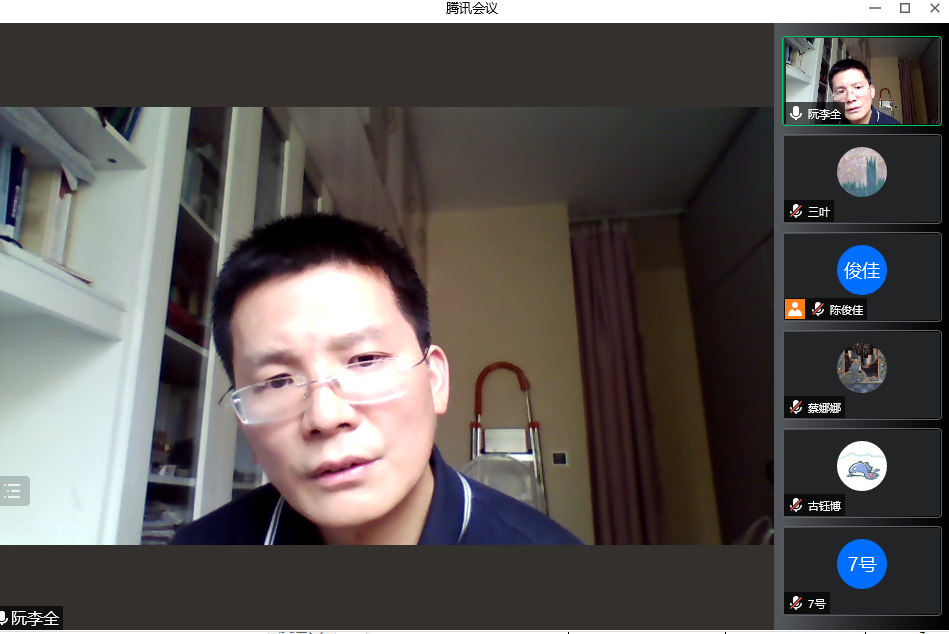
Task: Select the 阮李全 video thumbnail
Action: coord(862,80)
